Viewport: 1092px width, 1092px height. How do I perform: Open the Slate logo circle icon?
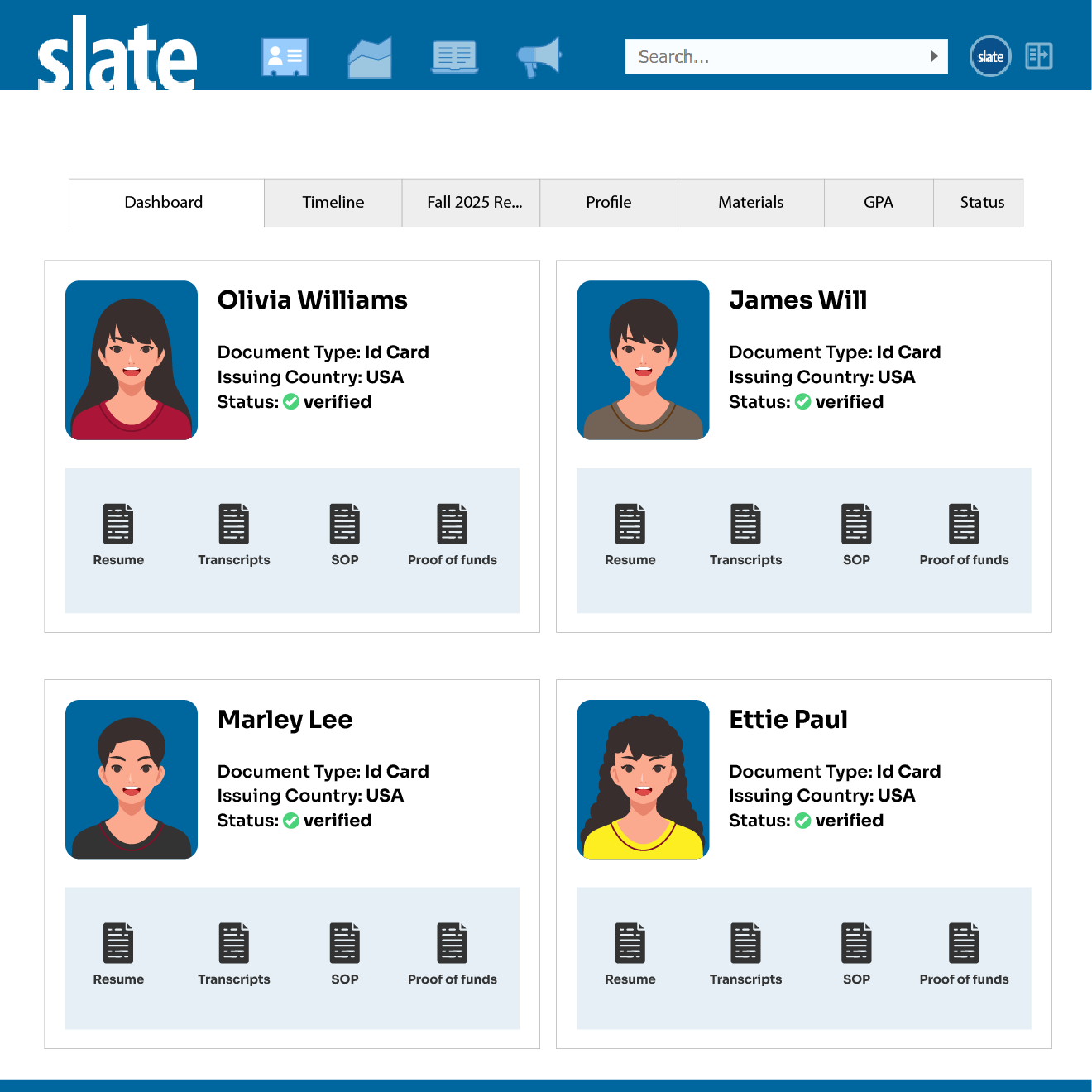(x=989, y=56)
